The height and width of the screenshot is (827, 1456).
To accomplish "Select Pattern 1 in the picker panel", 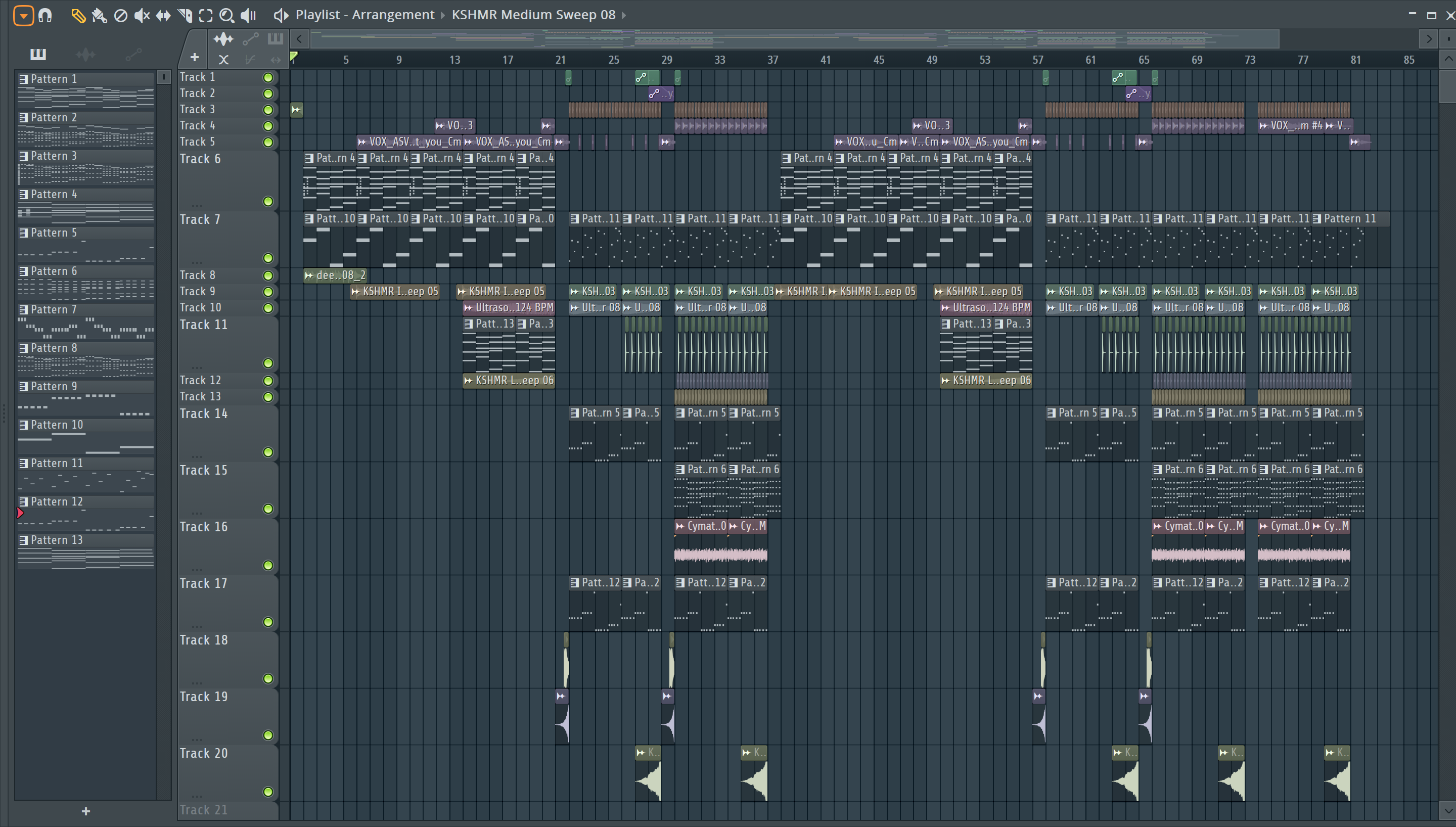I will pos(85,90).
